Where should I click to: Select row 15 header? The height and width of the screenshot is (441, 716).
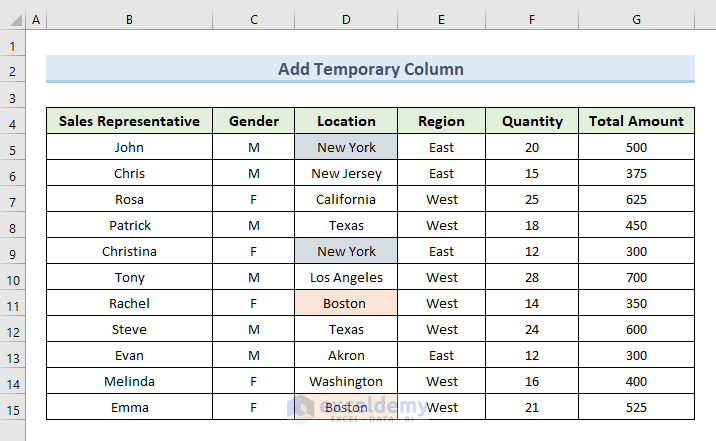coord(13,407)
